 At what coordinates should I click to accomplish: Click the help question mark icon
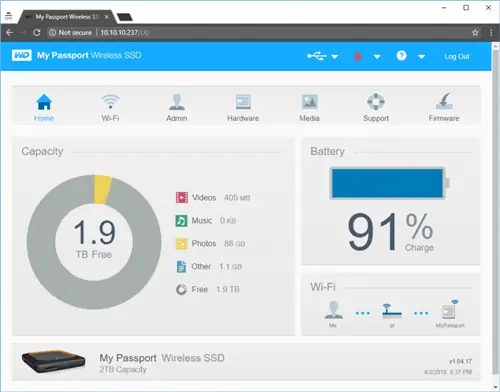click(401, 56)
